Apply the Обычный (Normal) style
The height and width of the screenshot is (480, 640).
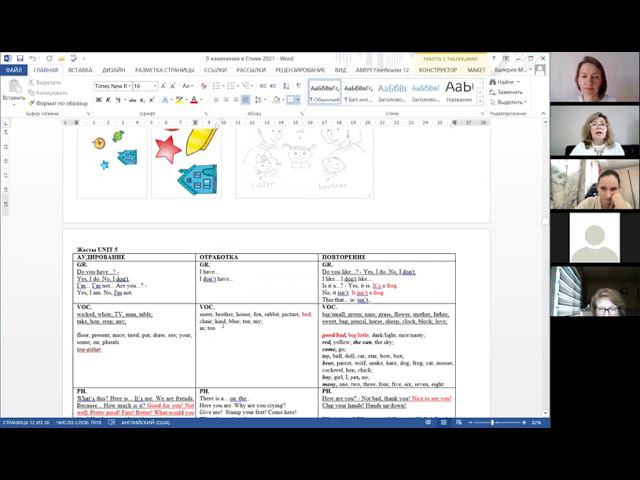coord(325,92)
